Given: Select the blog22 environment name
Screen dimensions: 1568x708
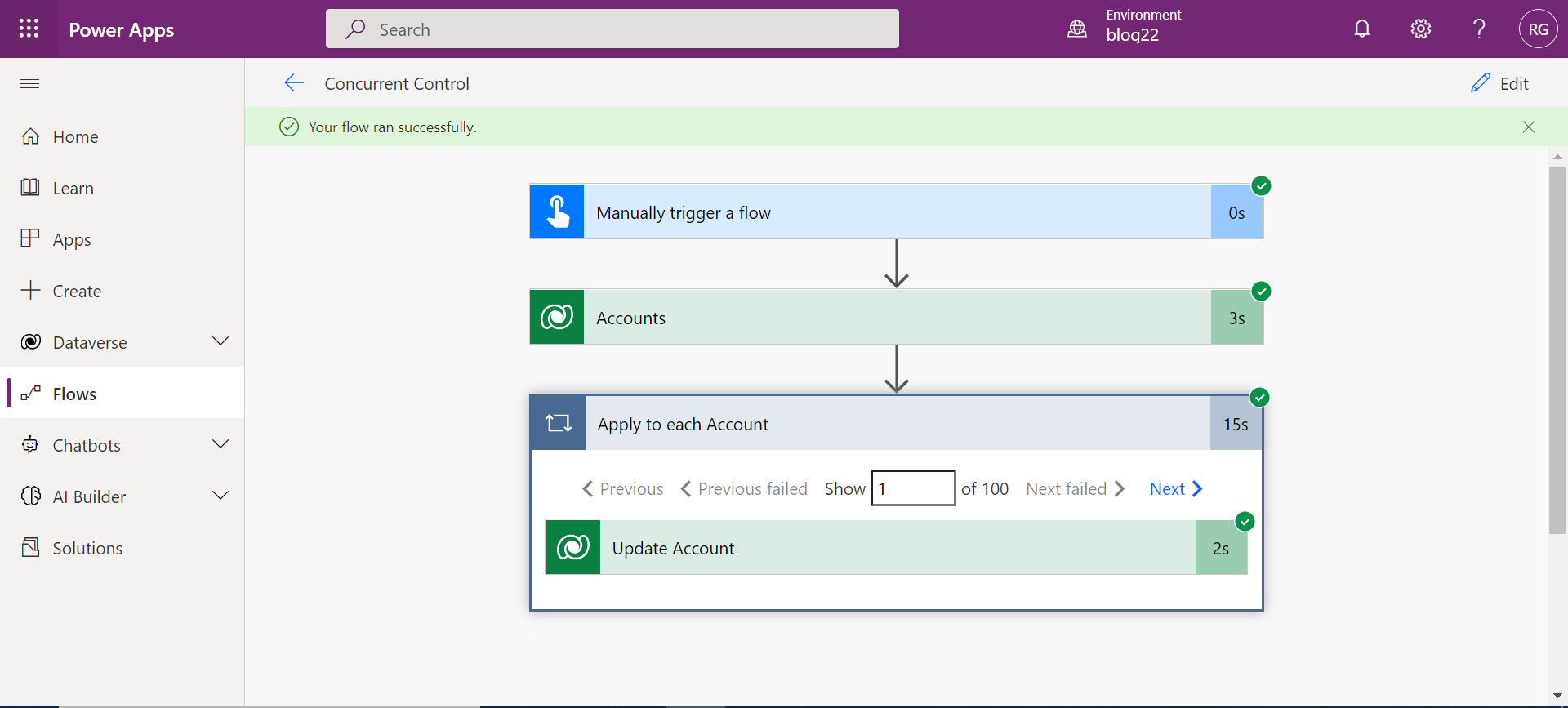Looking at the screenshot, I should tap(1132, 35).
